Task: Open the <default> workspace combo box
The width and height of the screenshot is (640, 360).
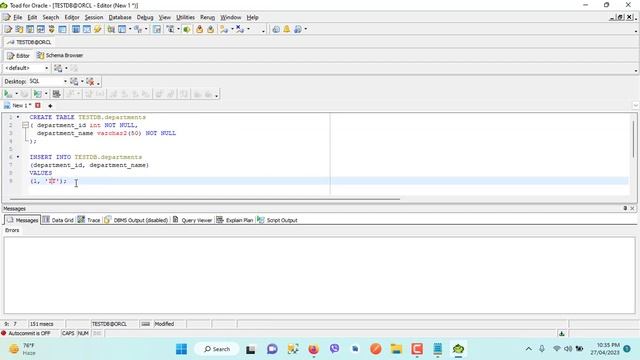Action: pos(27,68)
